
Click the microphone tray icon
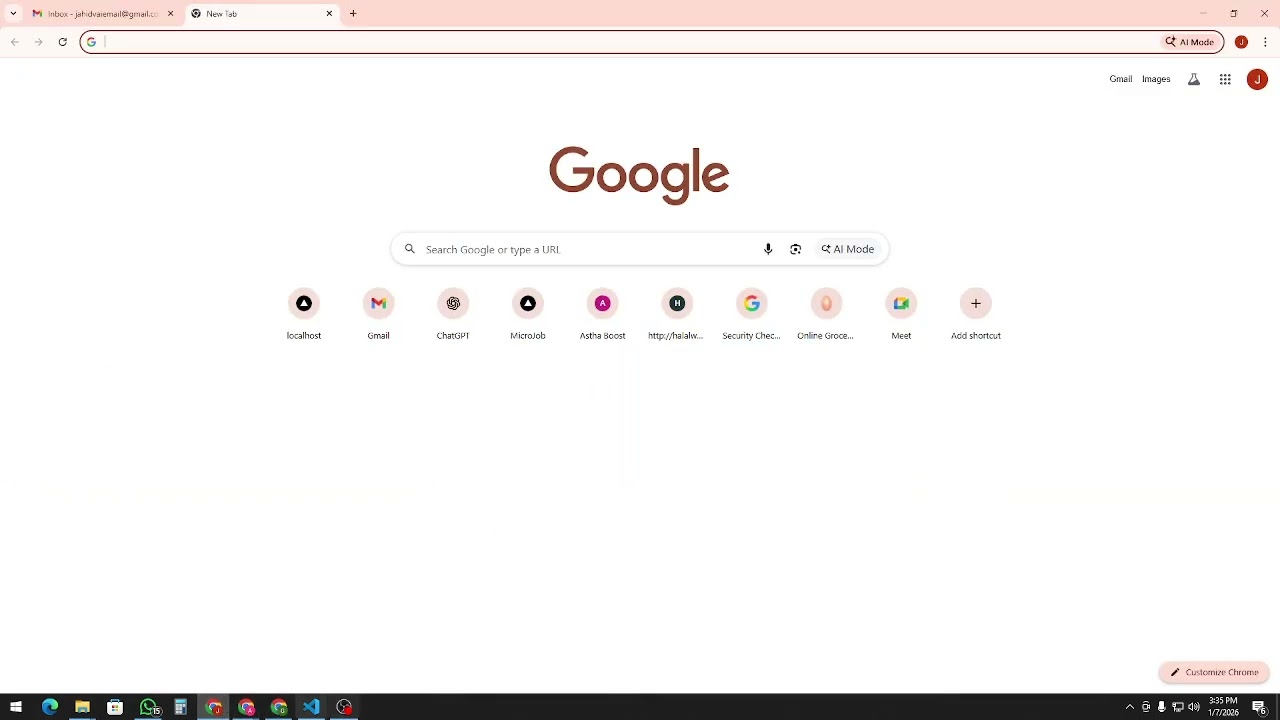point(1162,707)
